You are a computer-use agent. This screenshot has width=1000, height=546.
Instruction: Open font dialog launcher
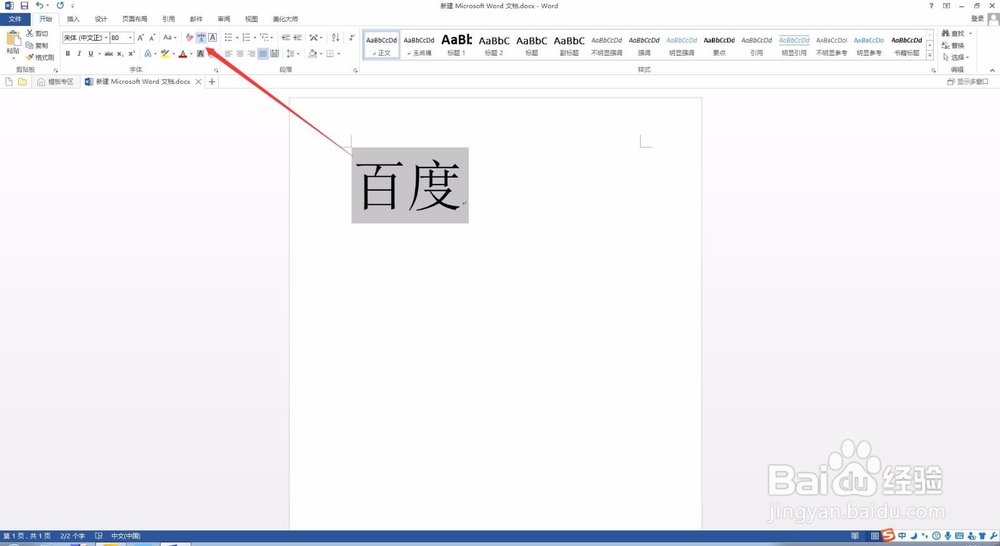click(x=216, y=70)
